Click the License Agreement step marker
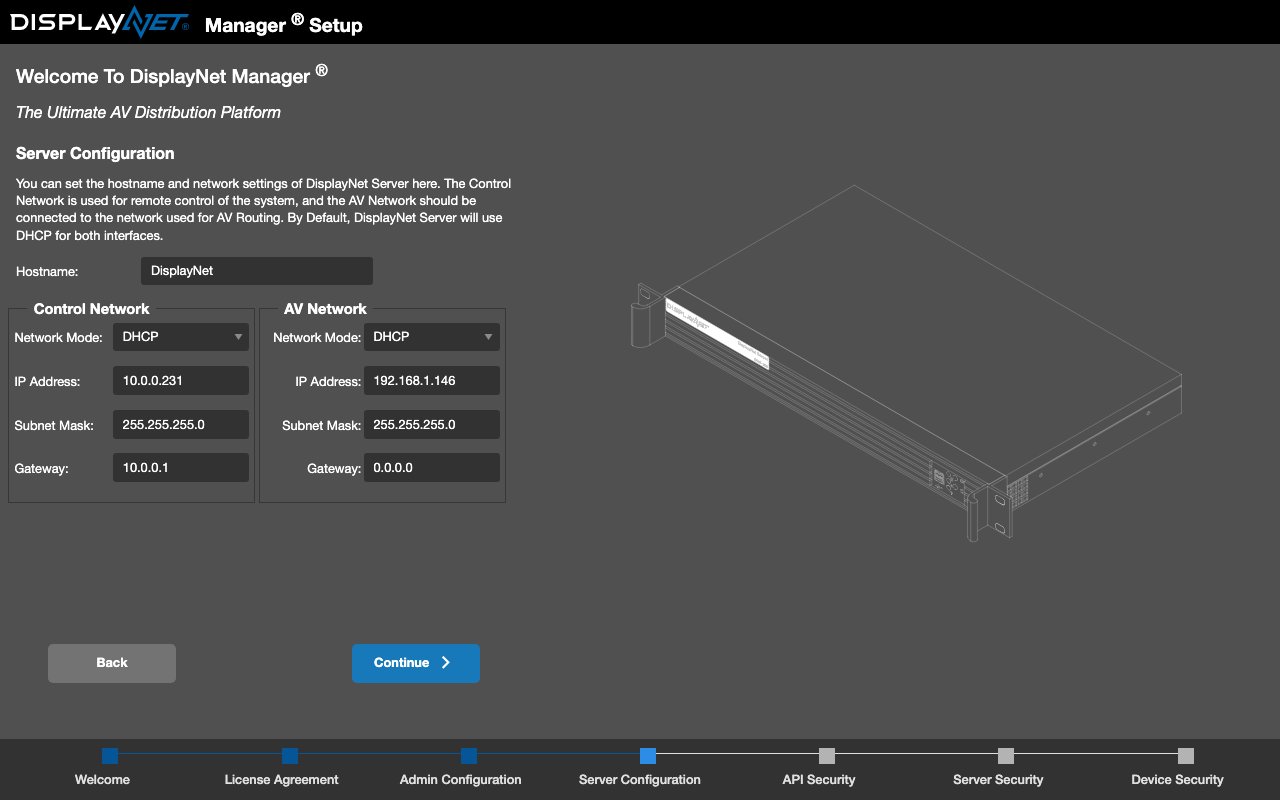The width and height of the screenshot is (1280, 800). [x=290, y=756]
